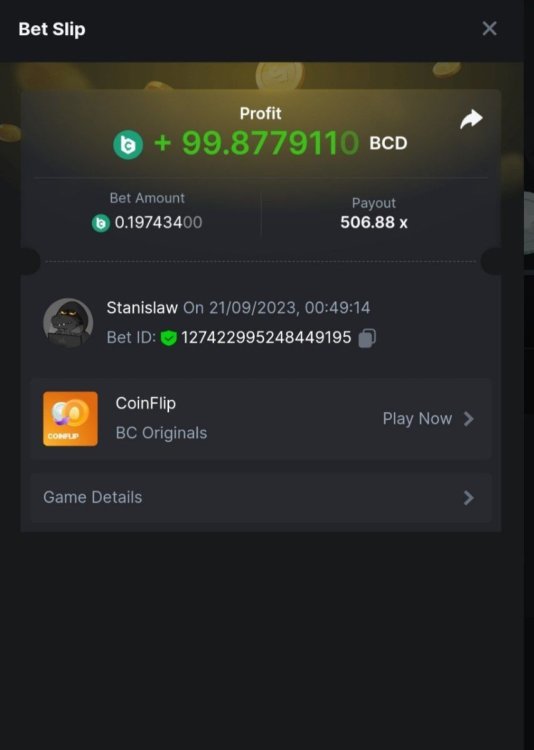Screen dimensions: 534x750
Task: Click the CoinFlip game thumbnail
Action: tap(70, 419)
